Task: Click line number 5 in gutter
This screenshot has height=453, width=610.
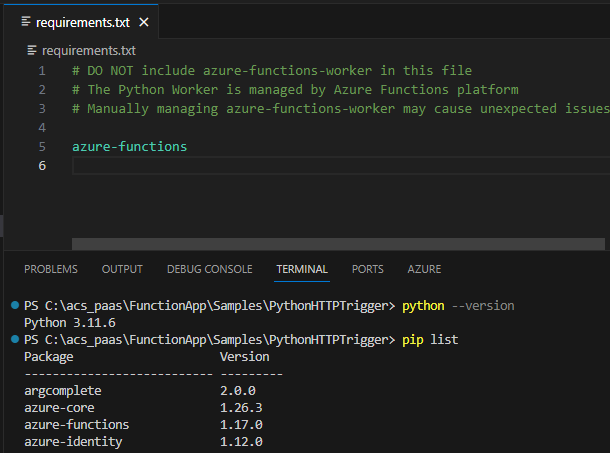Action: coord(42,147)
